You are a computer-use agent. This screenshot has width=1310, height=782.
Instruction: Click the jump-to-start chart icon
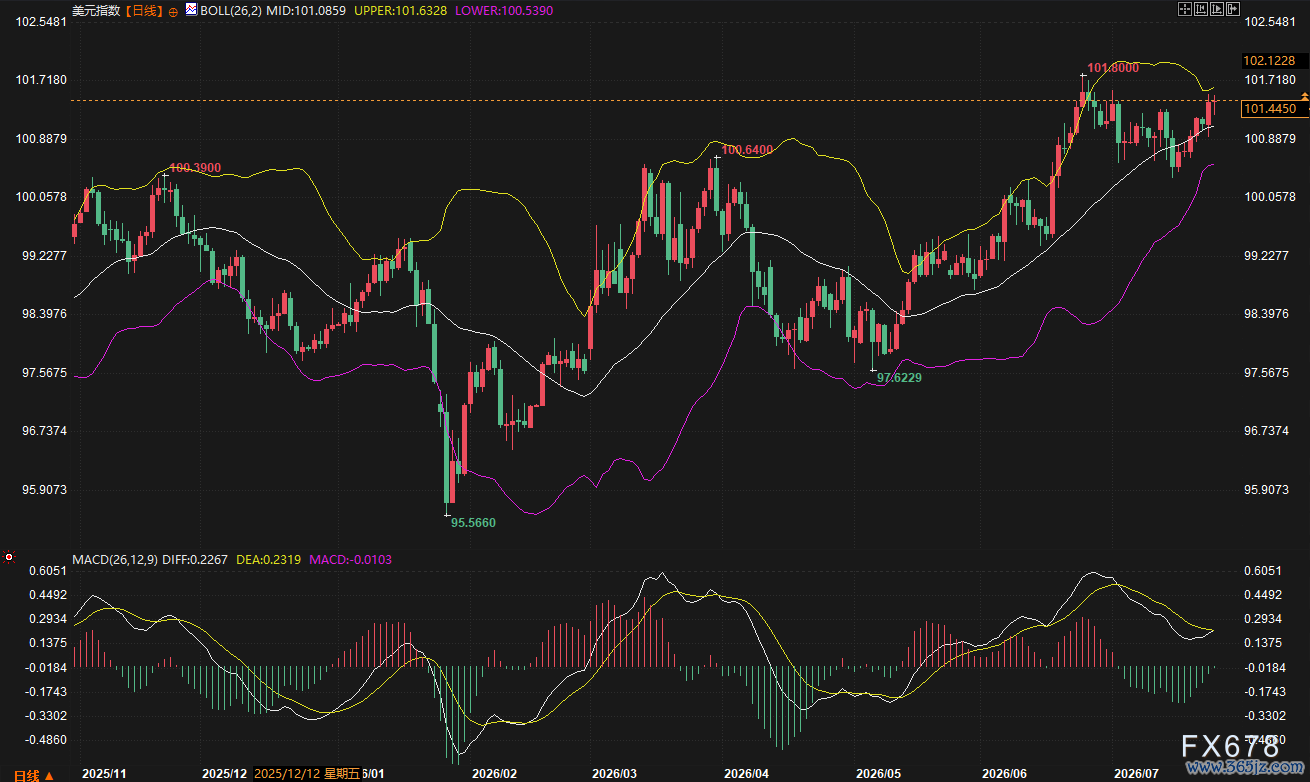[x=1201, y=9]
